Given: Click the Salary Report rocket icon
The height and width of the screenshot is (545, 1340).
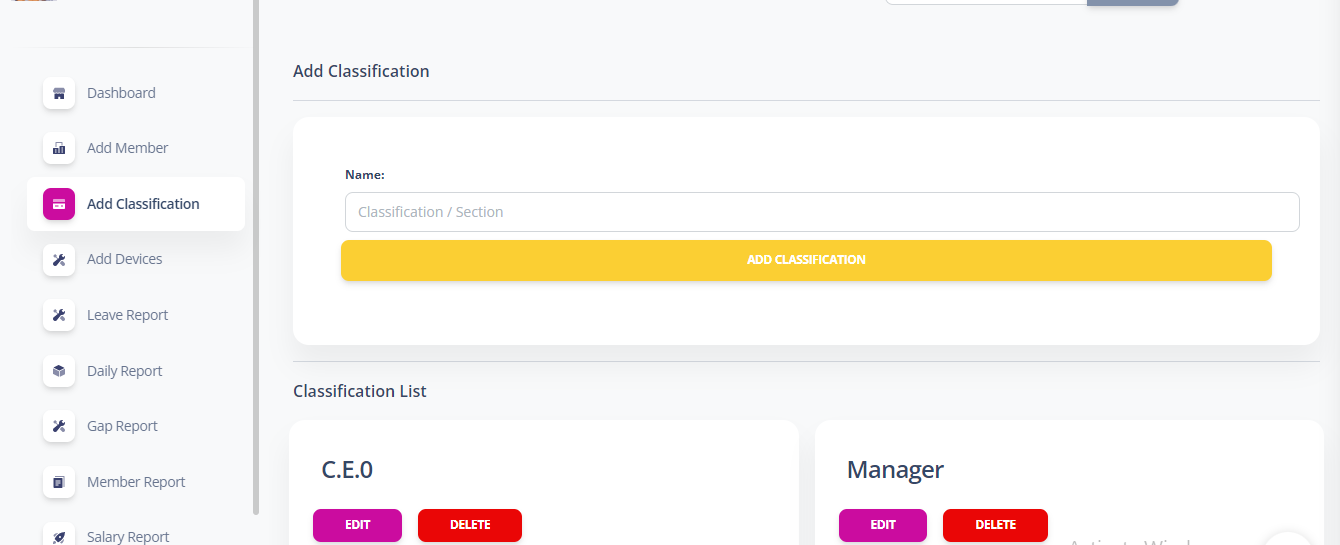Looking at the screenshot, I should (59, 536).
